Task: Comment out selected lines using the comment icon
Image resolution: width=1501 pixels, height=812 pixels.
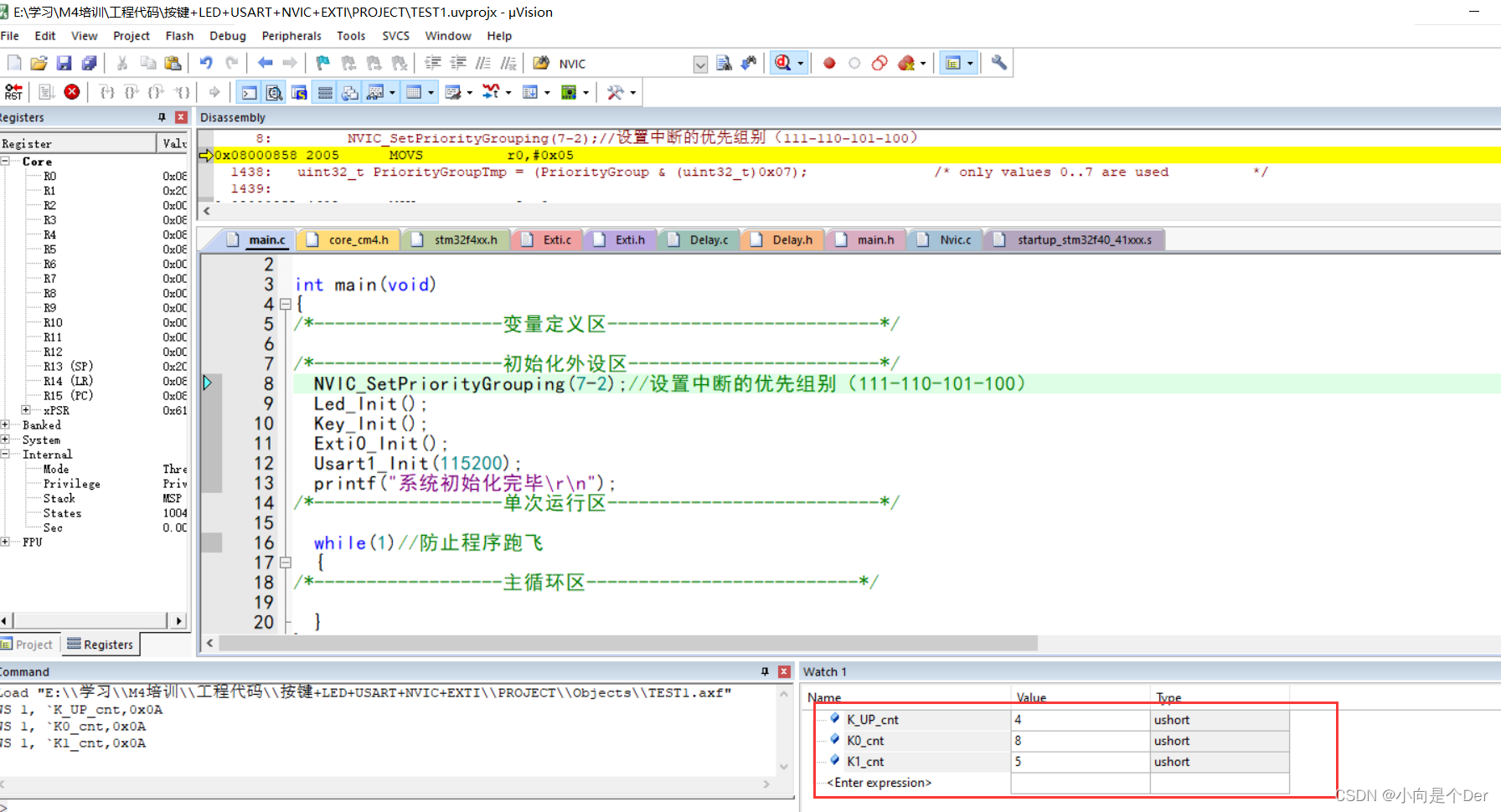Action: 483,63
